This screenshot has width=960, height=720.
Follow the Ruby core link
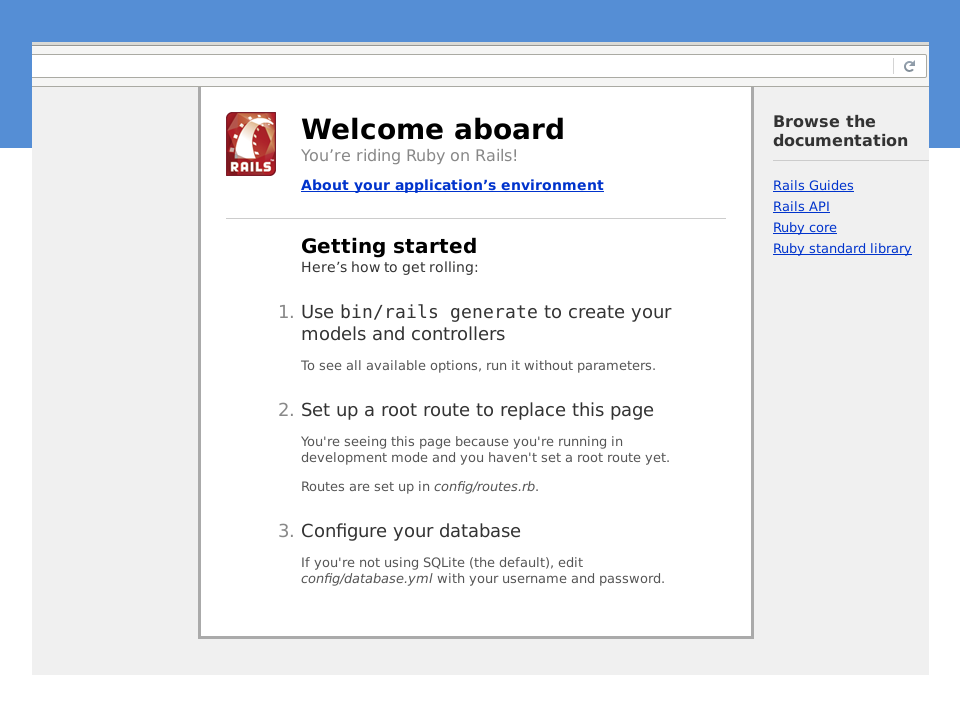(804, 227)
